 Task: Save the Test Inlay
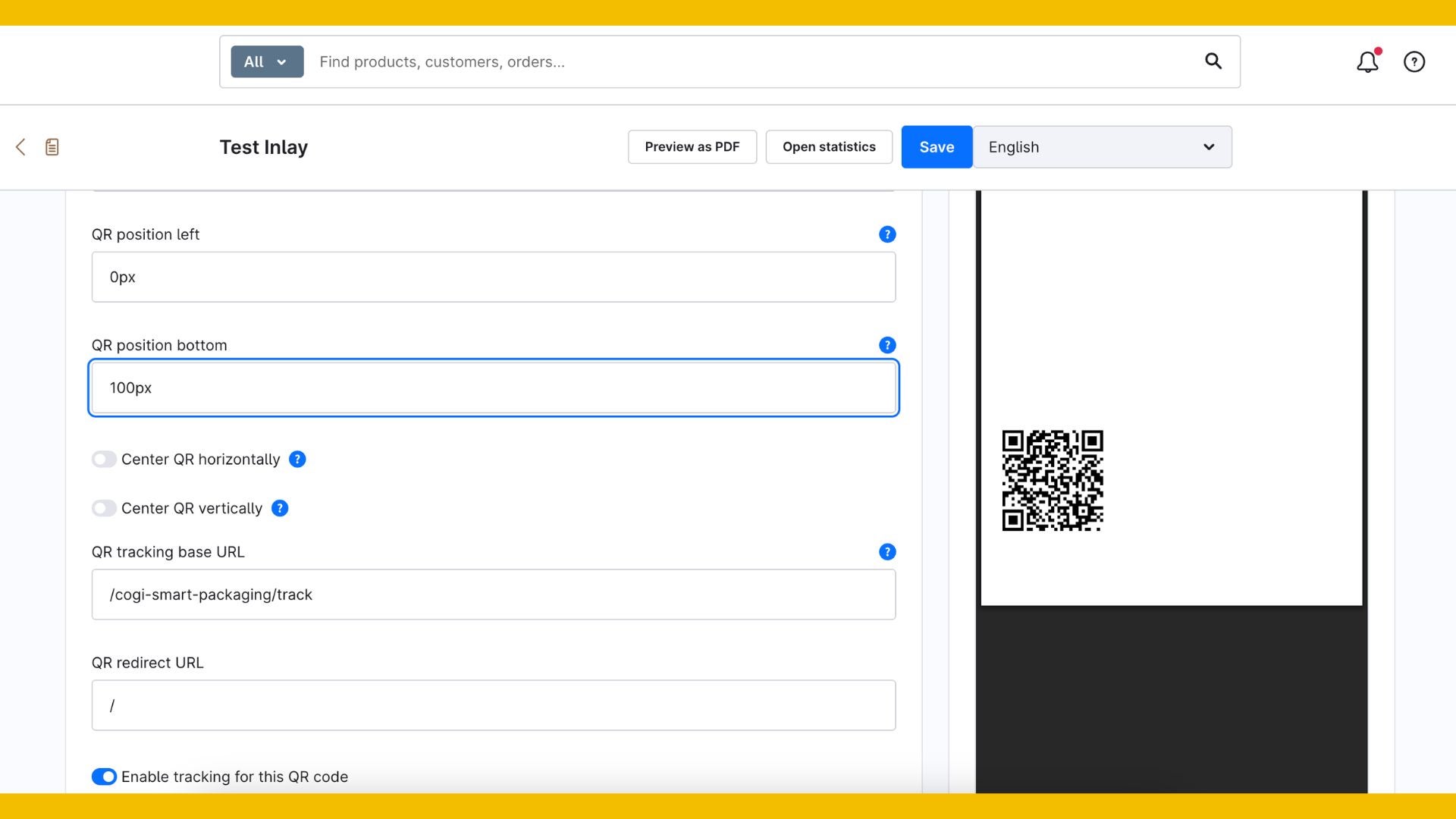coord(937,147)
